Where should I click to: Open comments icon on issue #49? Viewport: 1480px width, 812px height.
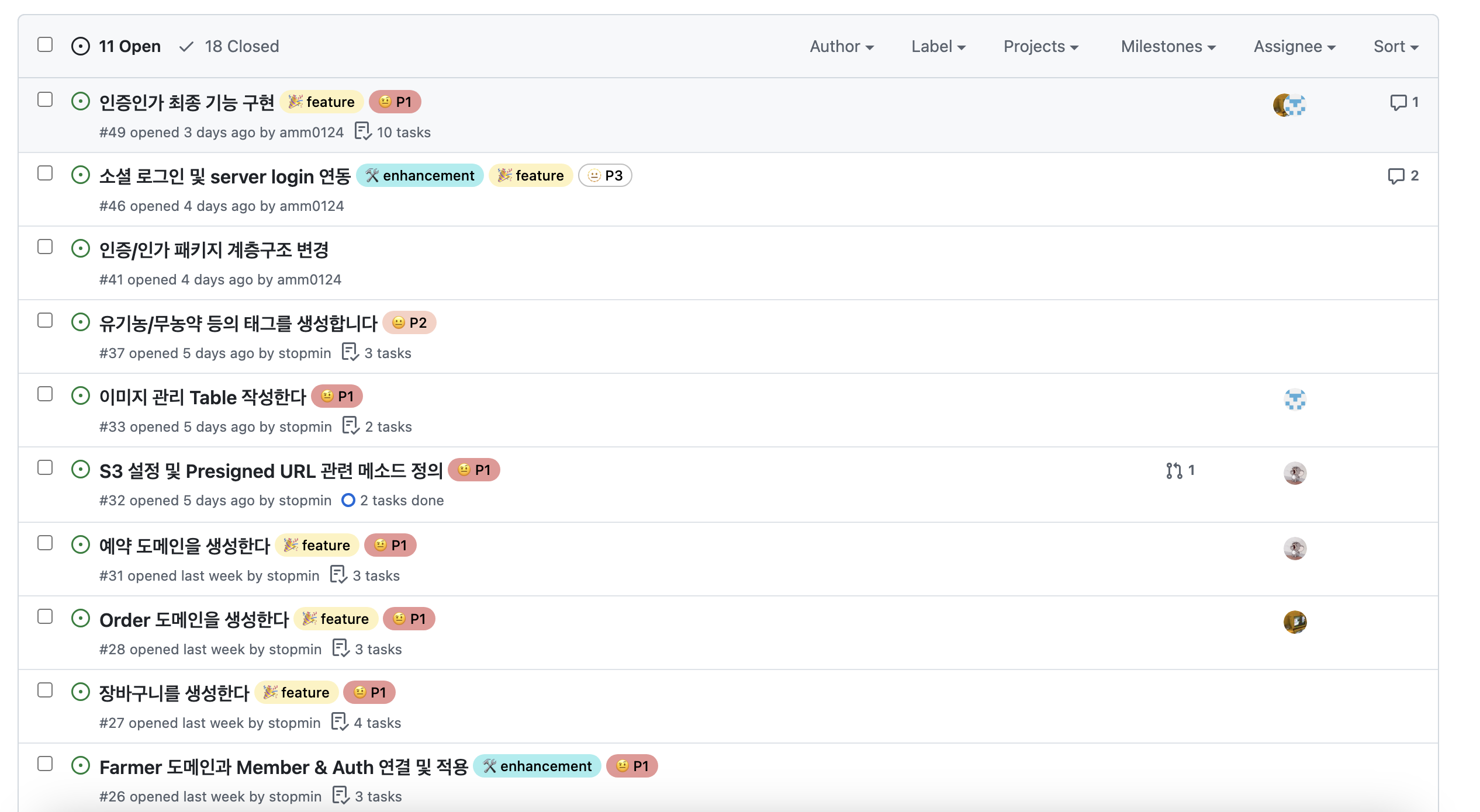[x=1398, y=103]
